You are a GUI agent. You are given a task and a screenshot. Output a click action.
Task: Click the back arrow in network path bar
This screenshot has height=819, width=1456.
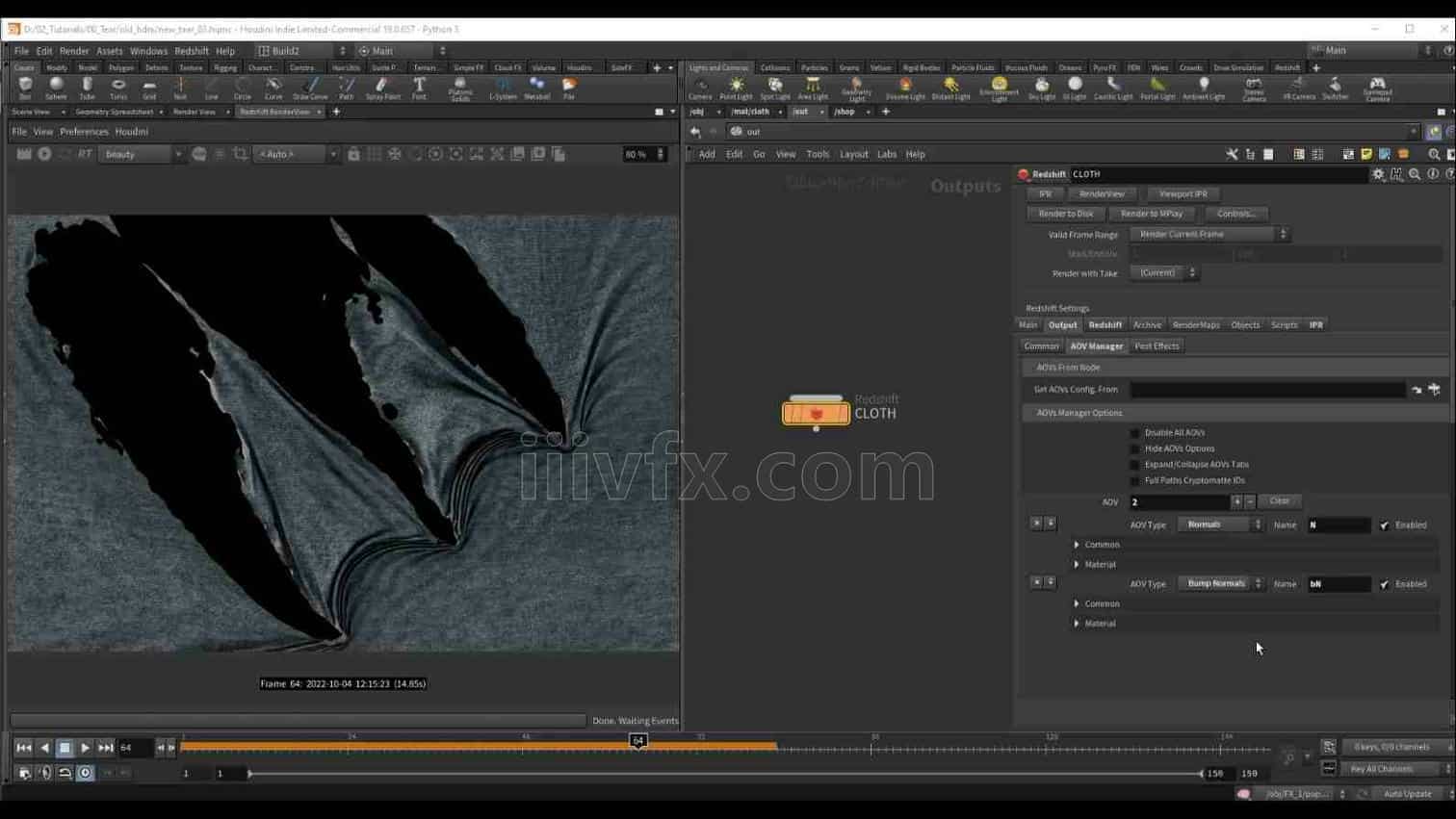tap(695, 132)
